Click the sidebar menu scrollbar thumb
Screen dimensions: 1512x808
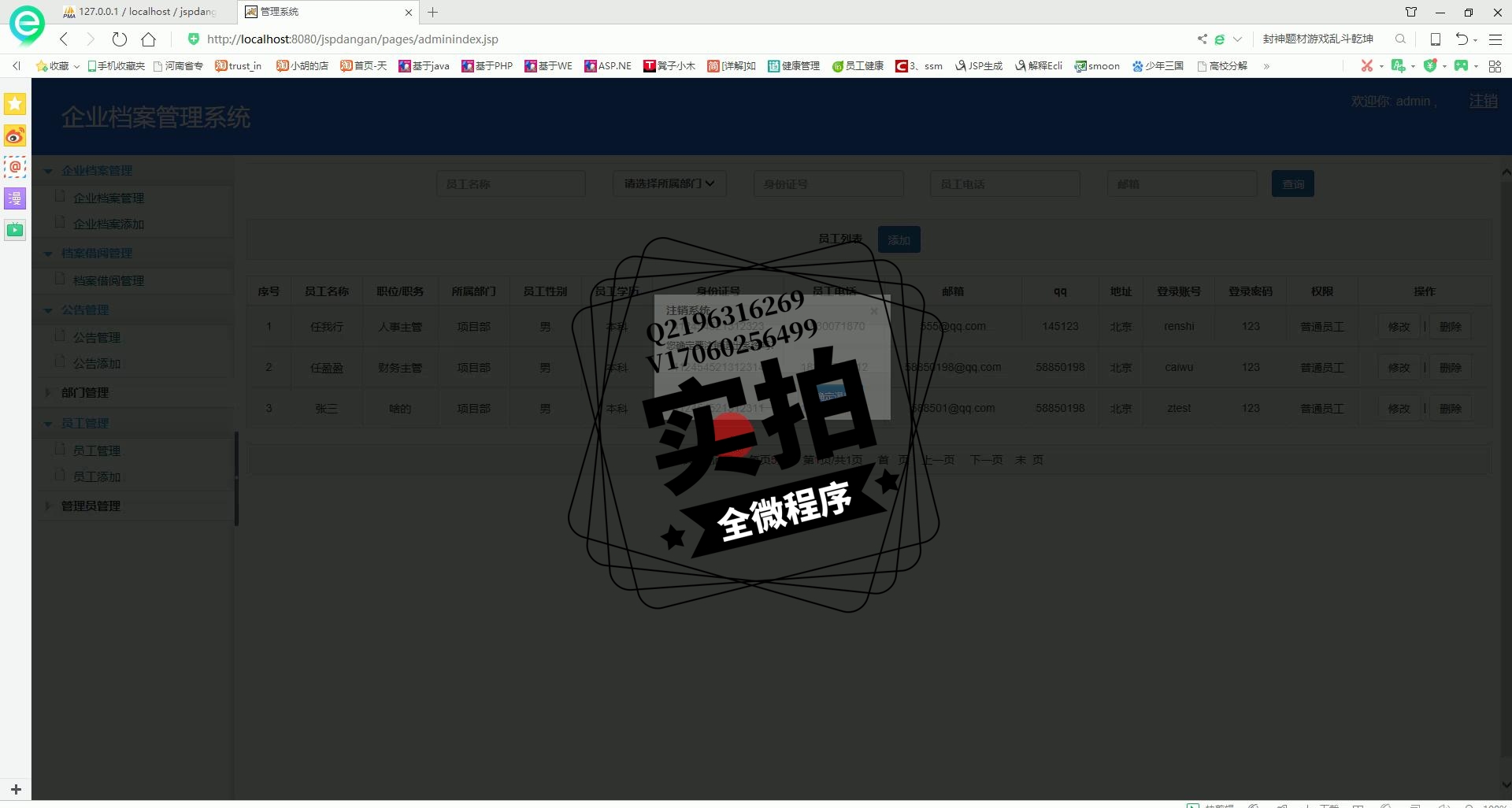click(236, 478)
